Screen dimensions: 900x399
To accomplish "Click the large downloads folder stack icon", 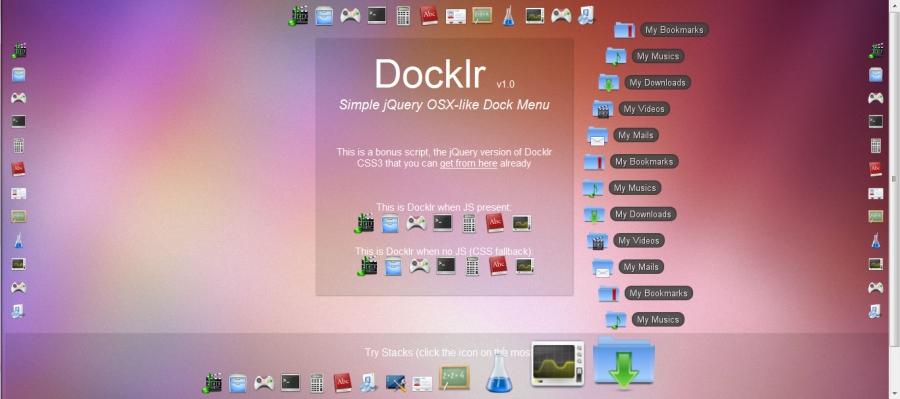I will pos(623,363).
